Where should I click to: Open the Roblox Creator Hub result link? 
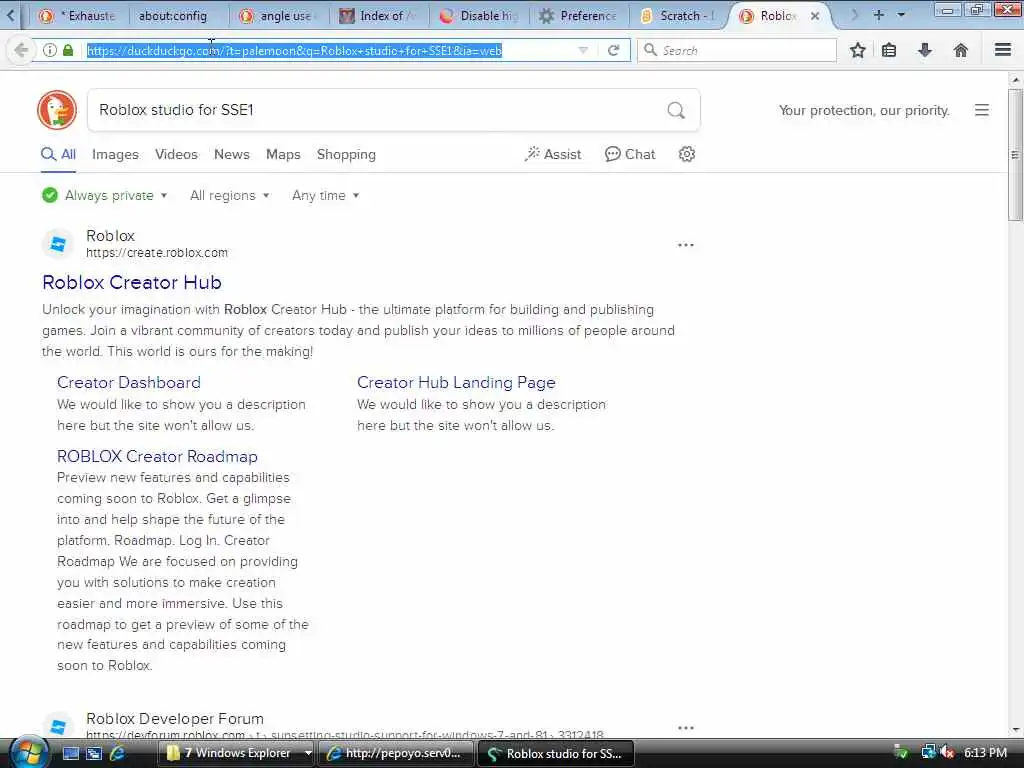[132, 282]
